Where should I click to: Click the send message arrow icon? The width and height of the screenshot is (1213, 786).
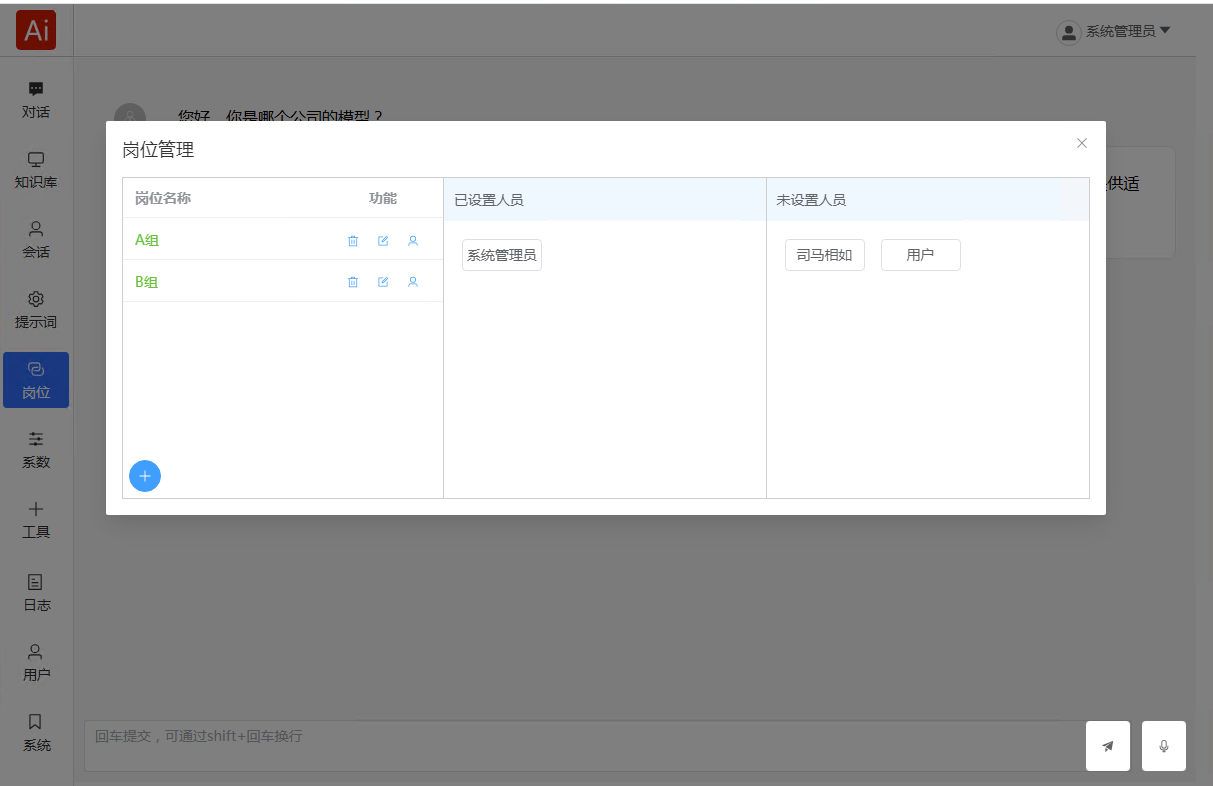[x=1108, y=746]
